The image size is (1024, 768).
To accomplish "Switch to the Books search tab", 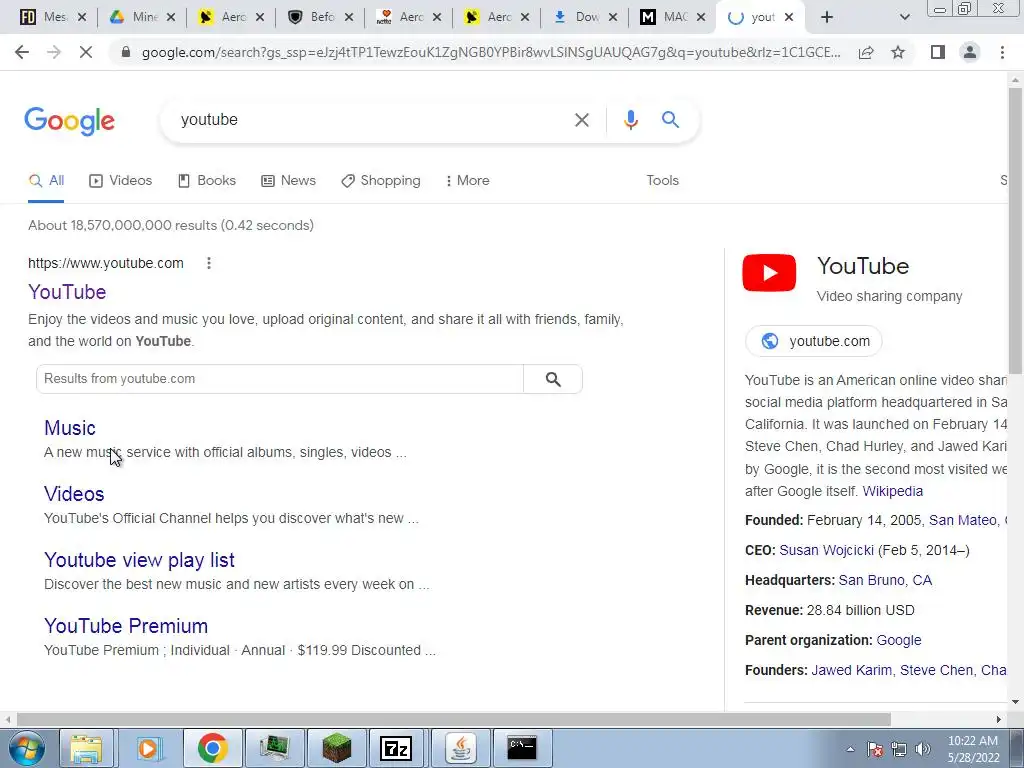I will pos(207,181).
